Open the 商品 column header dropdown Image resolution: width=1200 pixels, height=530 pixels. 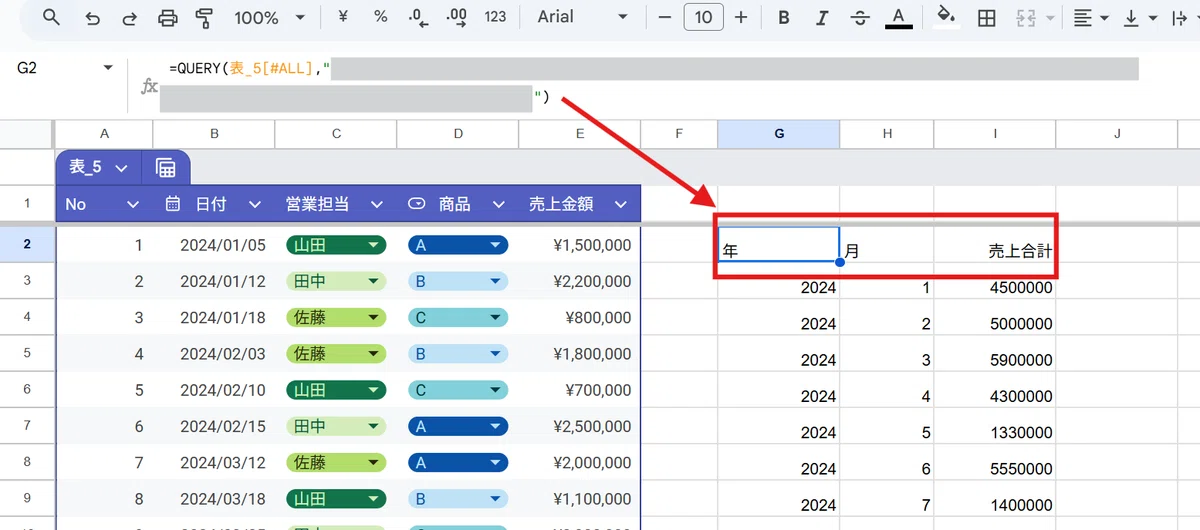pyautogui.click(x=499, y=204)
